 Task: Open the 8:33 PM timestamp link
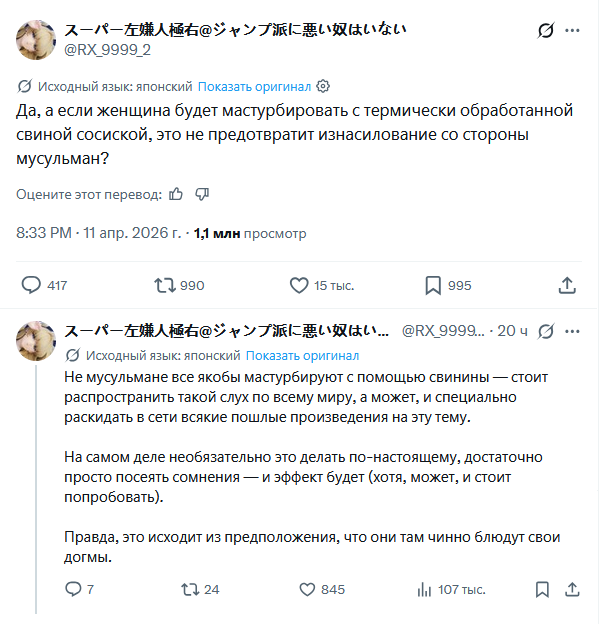click(x=44, y=233)
